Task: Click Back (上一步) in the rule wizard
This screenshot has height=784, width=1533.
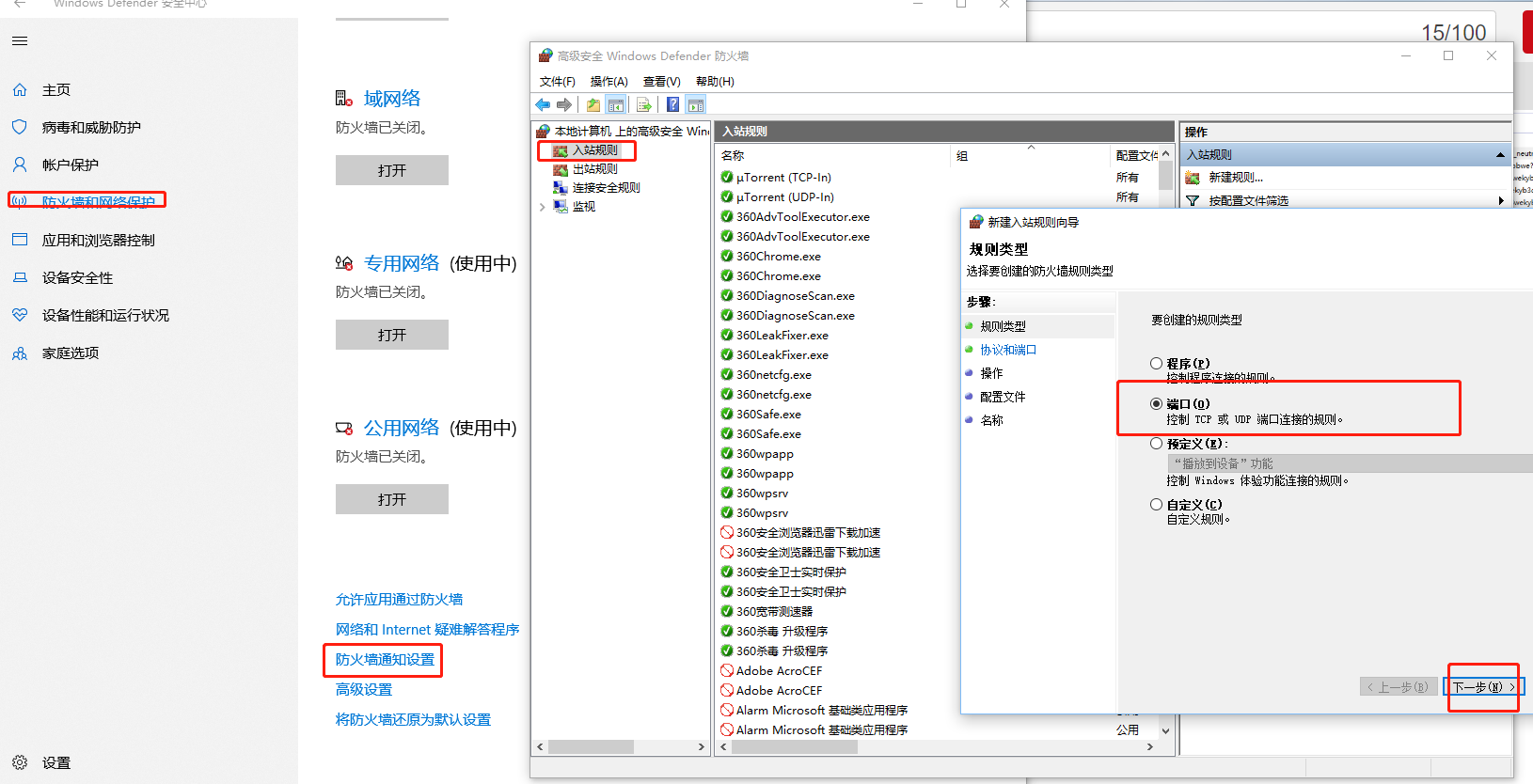Action: (1399, 687)
